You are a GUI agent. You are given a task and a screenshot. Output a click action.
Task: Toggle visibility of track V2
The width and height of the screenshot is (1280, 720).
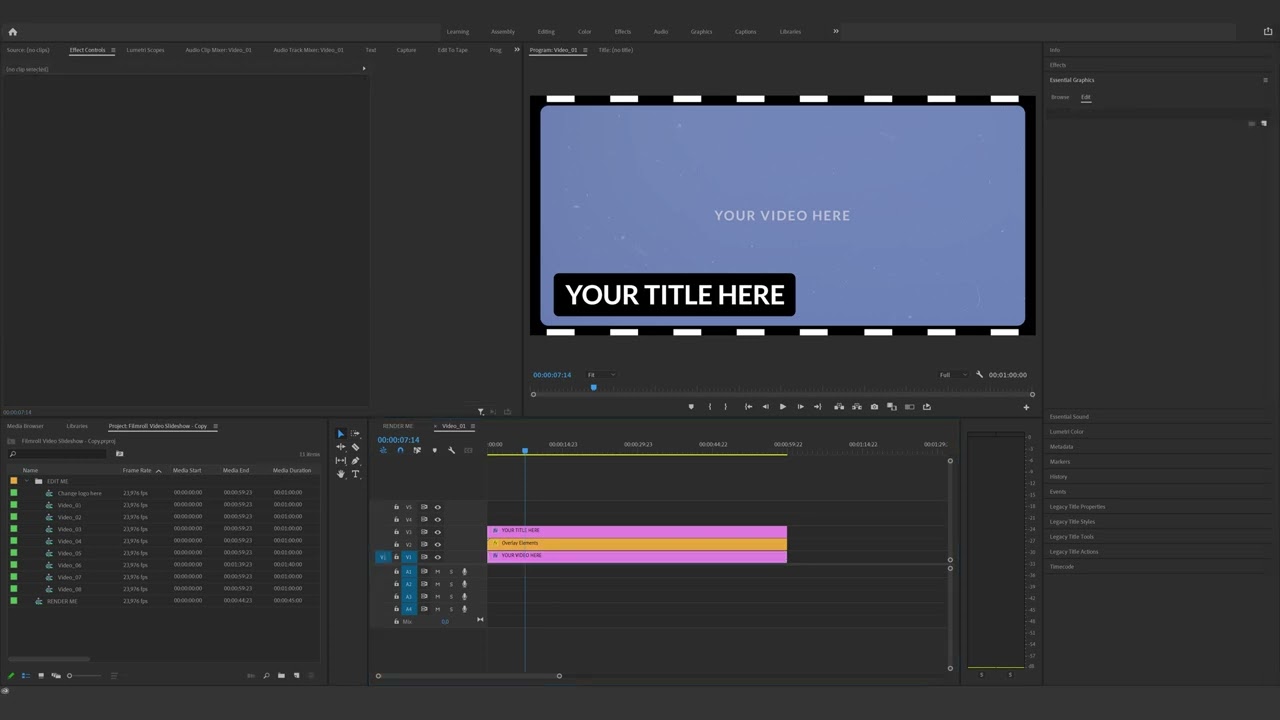tap(437, 545)
